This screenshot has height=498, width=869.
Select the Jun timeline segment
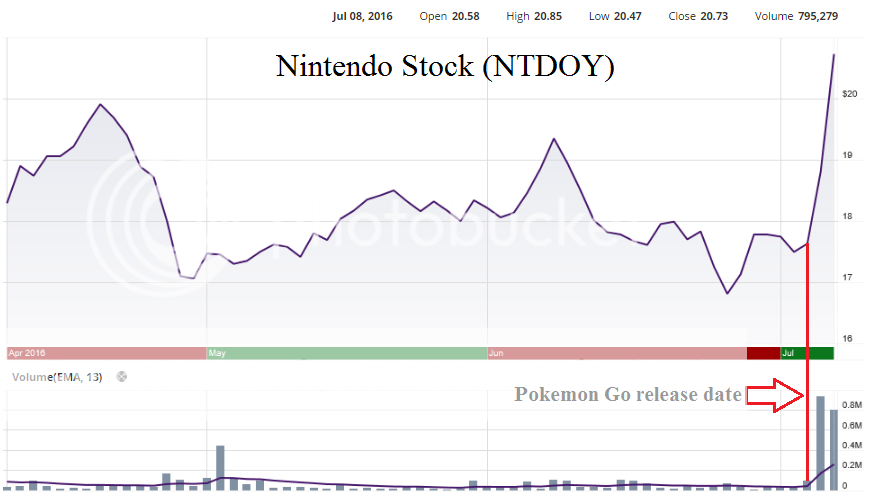coord(616,353)
